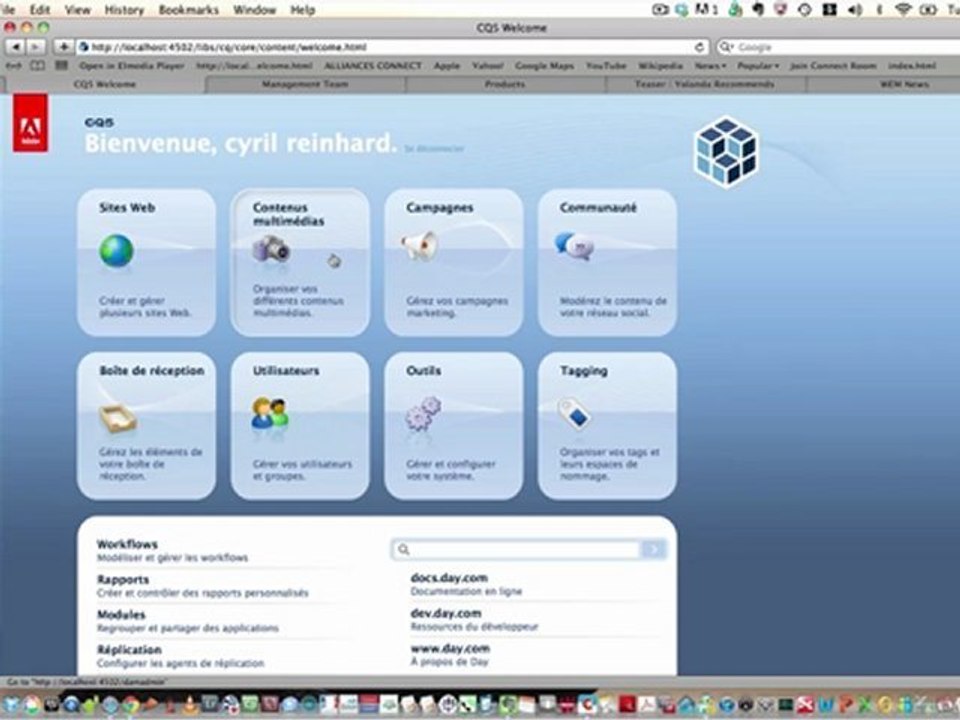This screenshot has height=720, width=960.
Task: Open the Campagnes megaphone icon
Action: (421, 245)
